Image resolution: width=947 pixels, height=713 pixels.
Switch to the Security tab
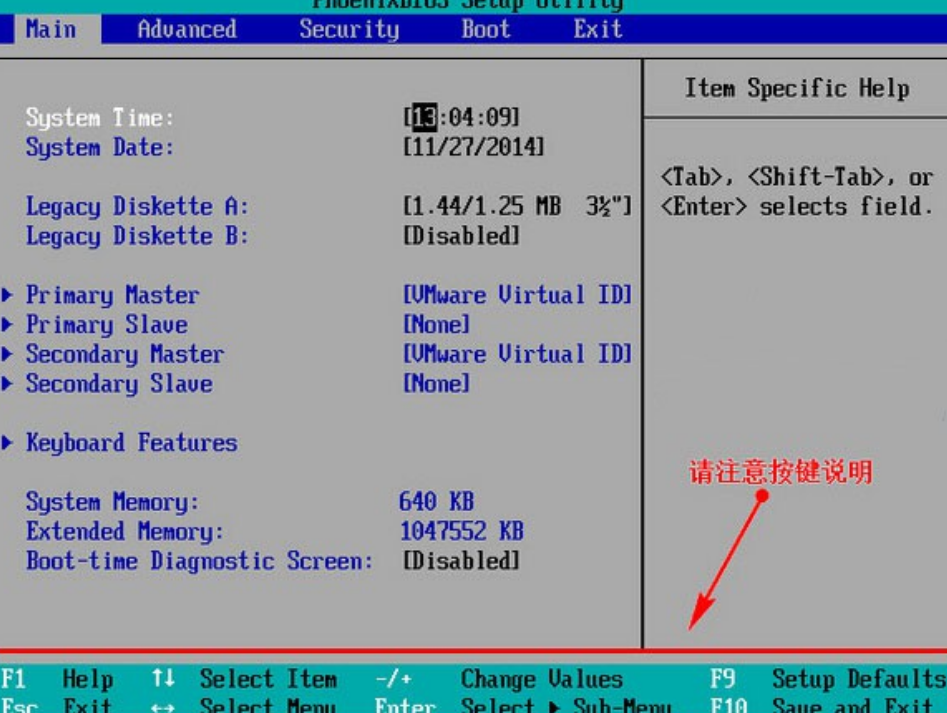pyautogui.click(x=348, y=29)
